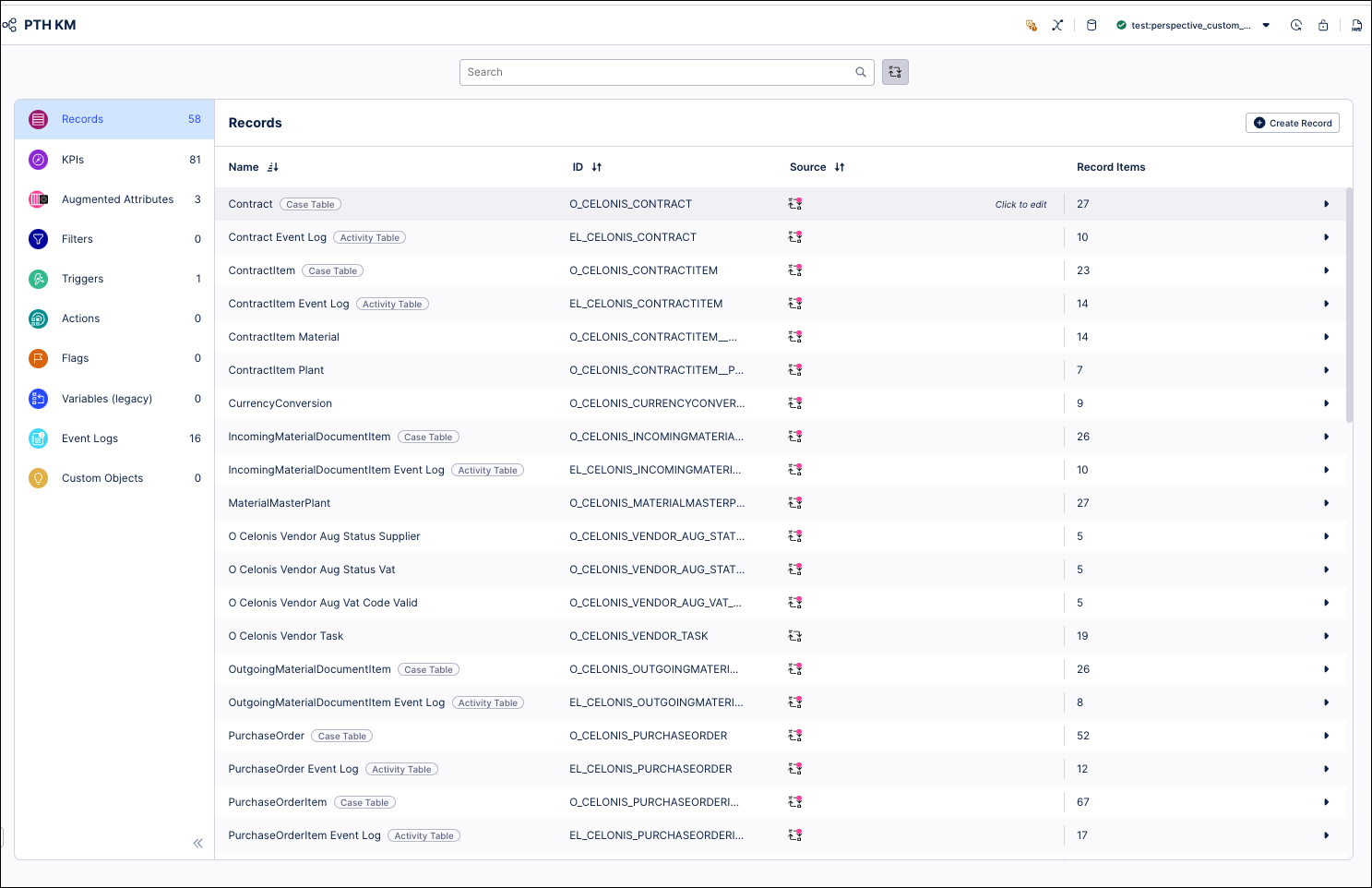1372x888 pixels.
Task: Collapse the sidebar with double chevron
Action: [197, 843]
